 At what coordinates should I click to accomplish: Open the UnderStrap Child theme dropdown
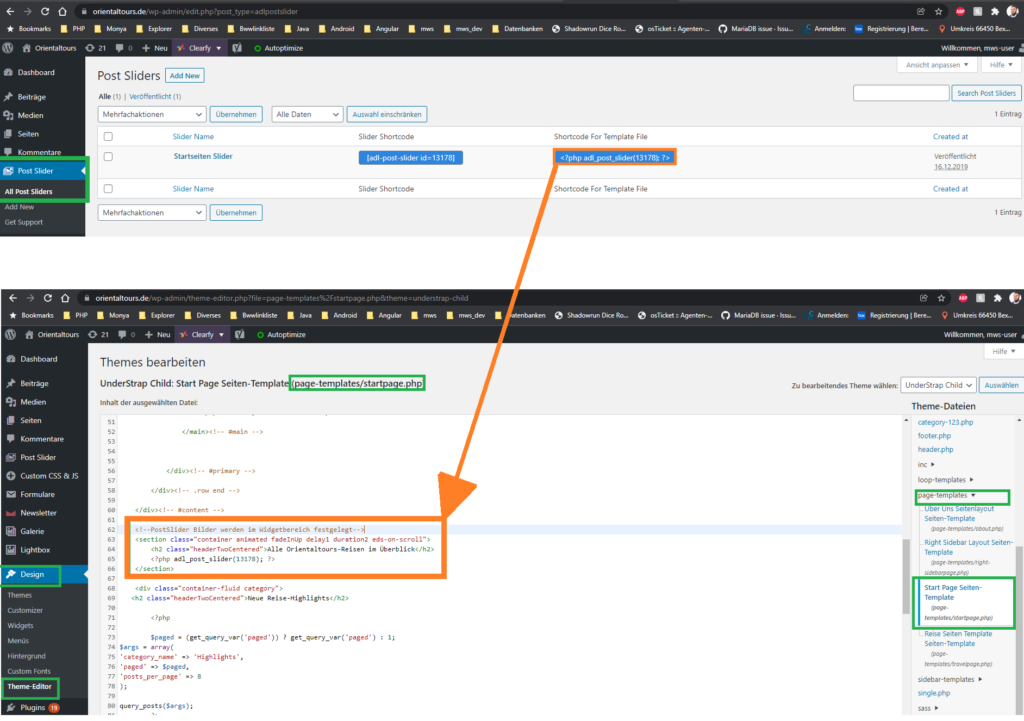[x=937, y=385]
